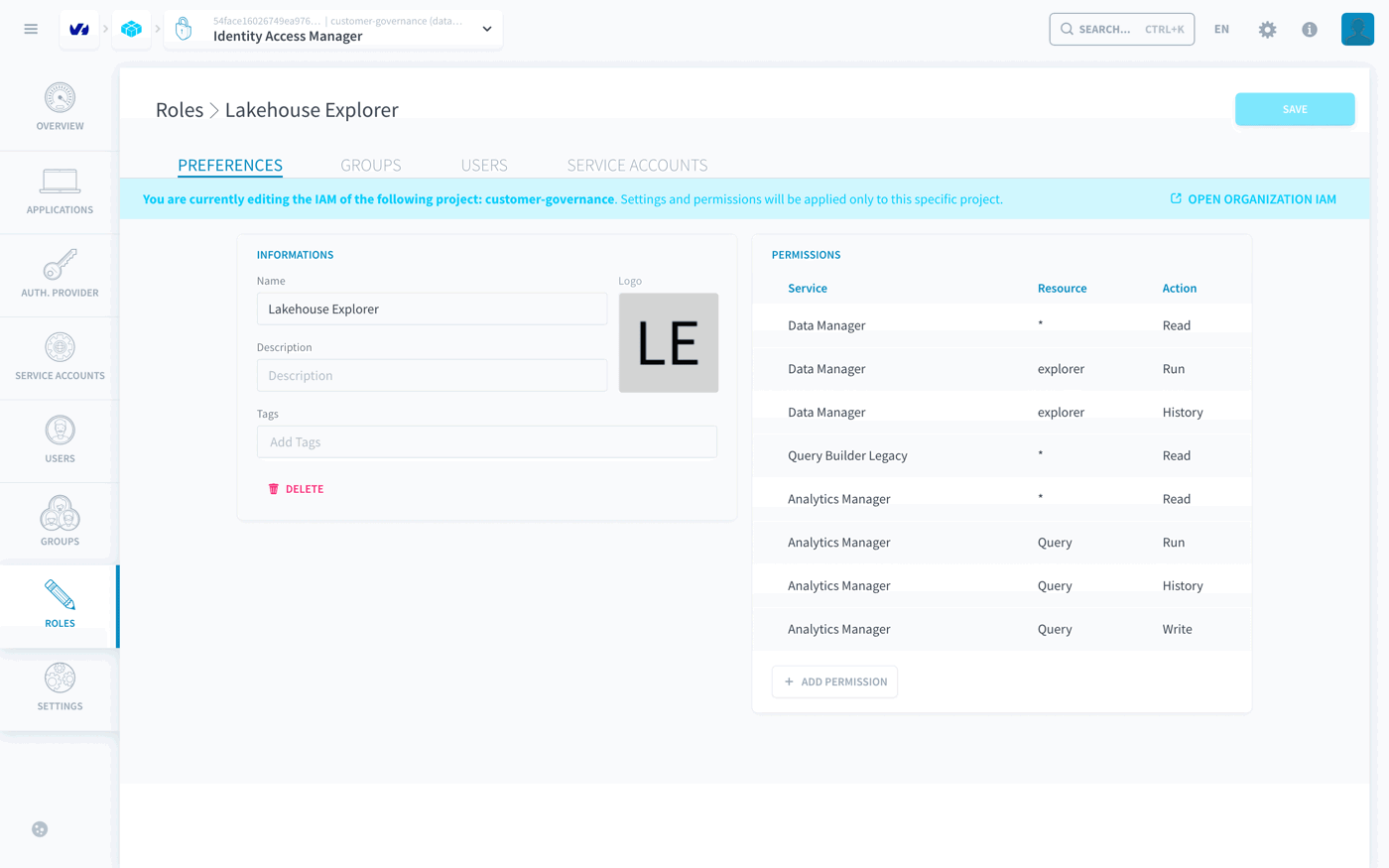Click the Resource column header
The width and height of the screenshot is (1389, 868).
tap(1062, 289)
